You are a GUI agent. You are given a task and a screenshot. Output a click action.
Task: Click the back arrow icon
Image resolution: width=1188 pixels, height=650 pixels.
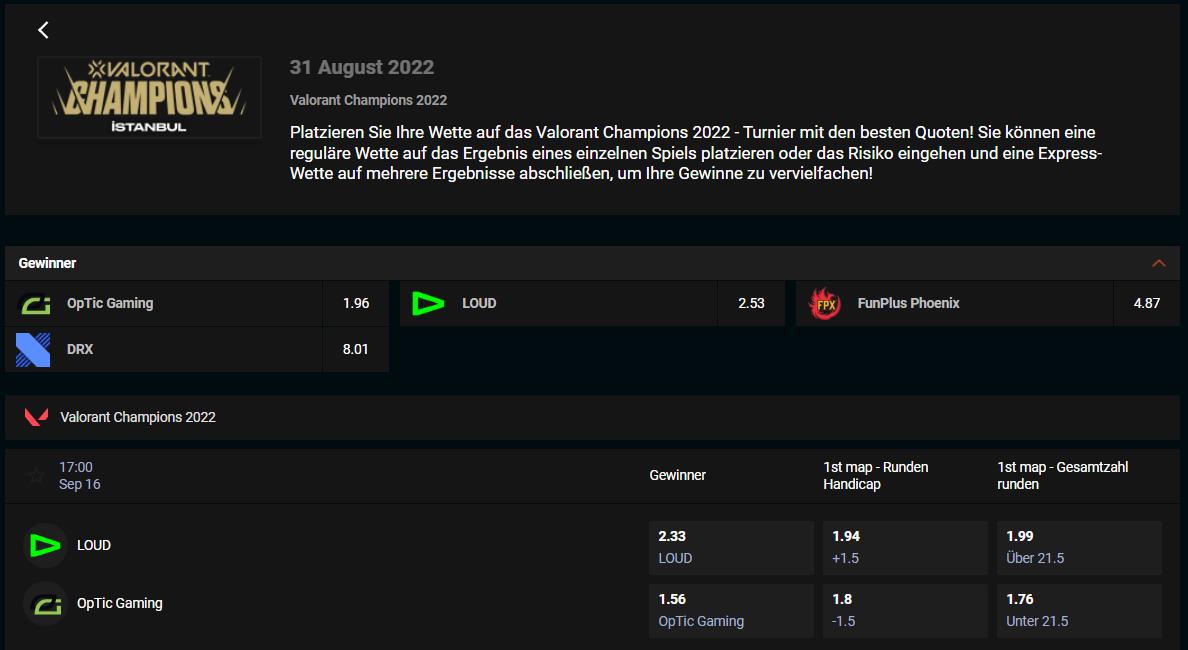(x=43, y=30)
